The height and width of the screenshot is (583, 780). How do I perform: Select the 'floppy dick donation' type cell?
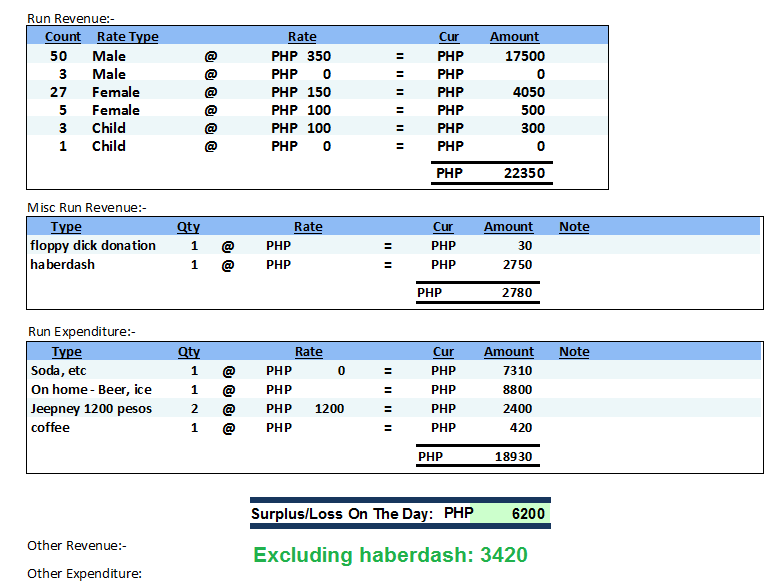click(x=93, y=245)
